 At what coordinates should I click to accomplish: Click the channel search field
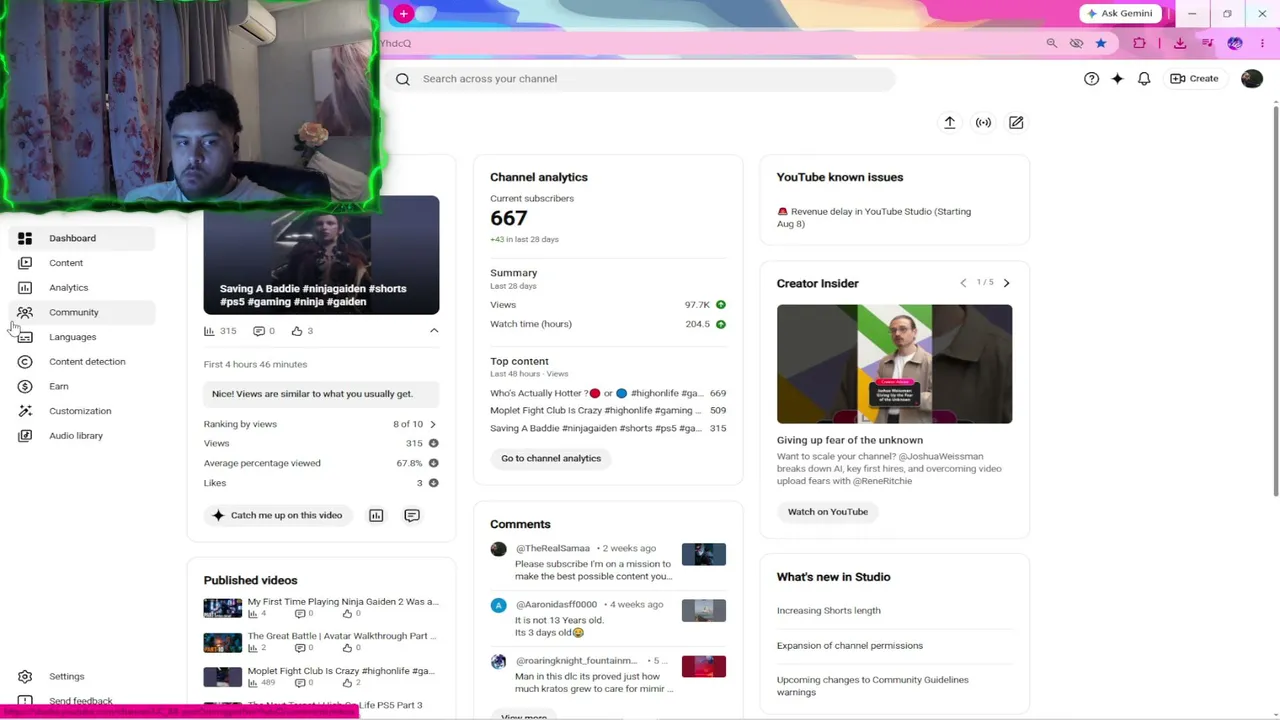click(x=640, y=79)
